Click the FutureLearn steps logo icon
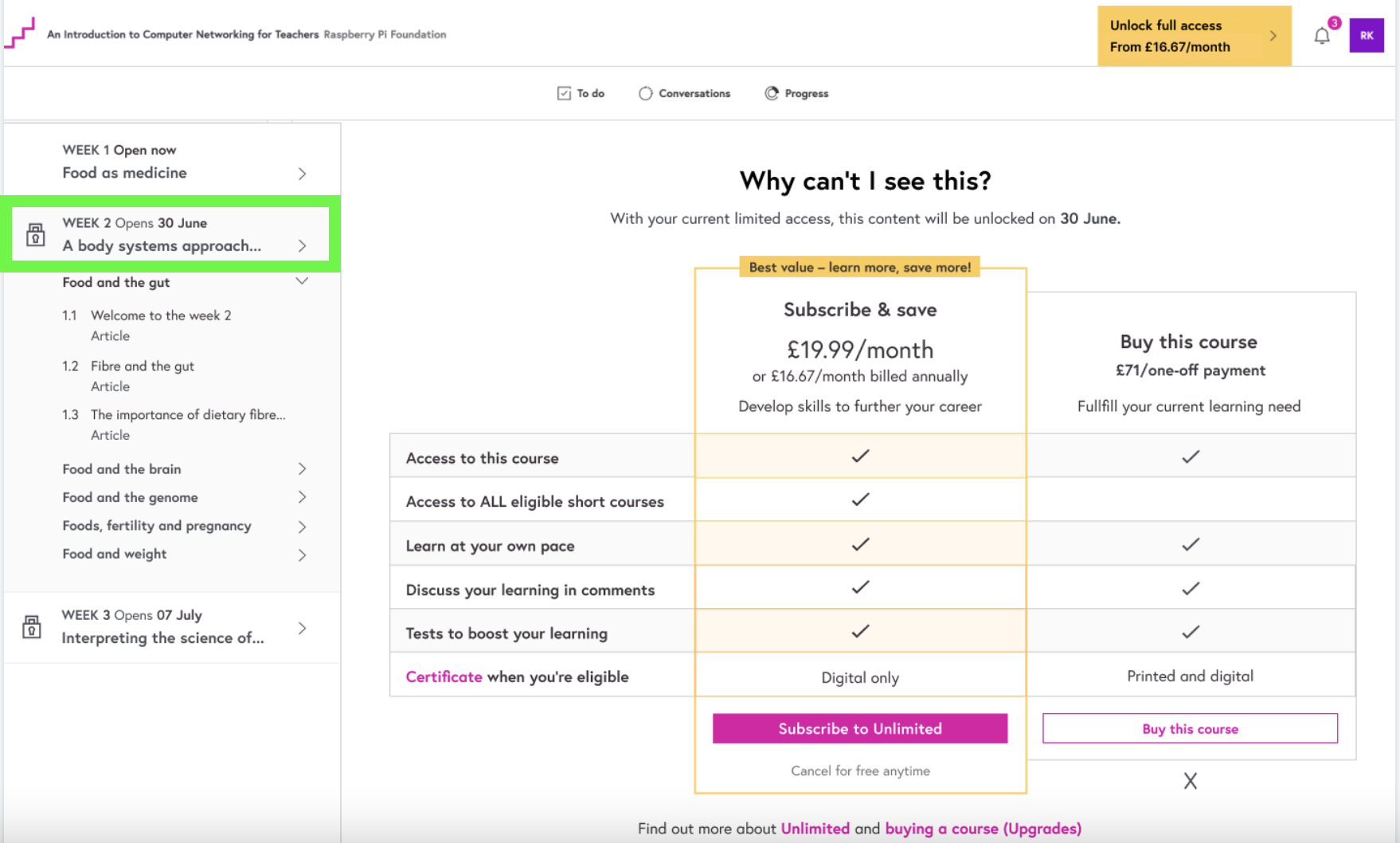 [22, 33]
